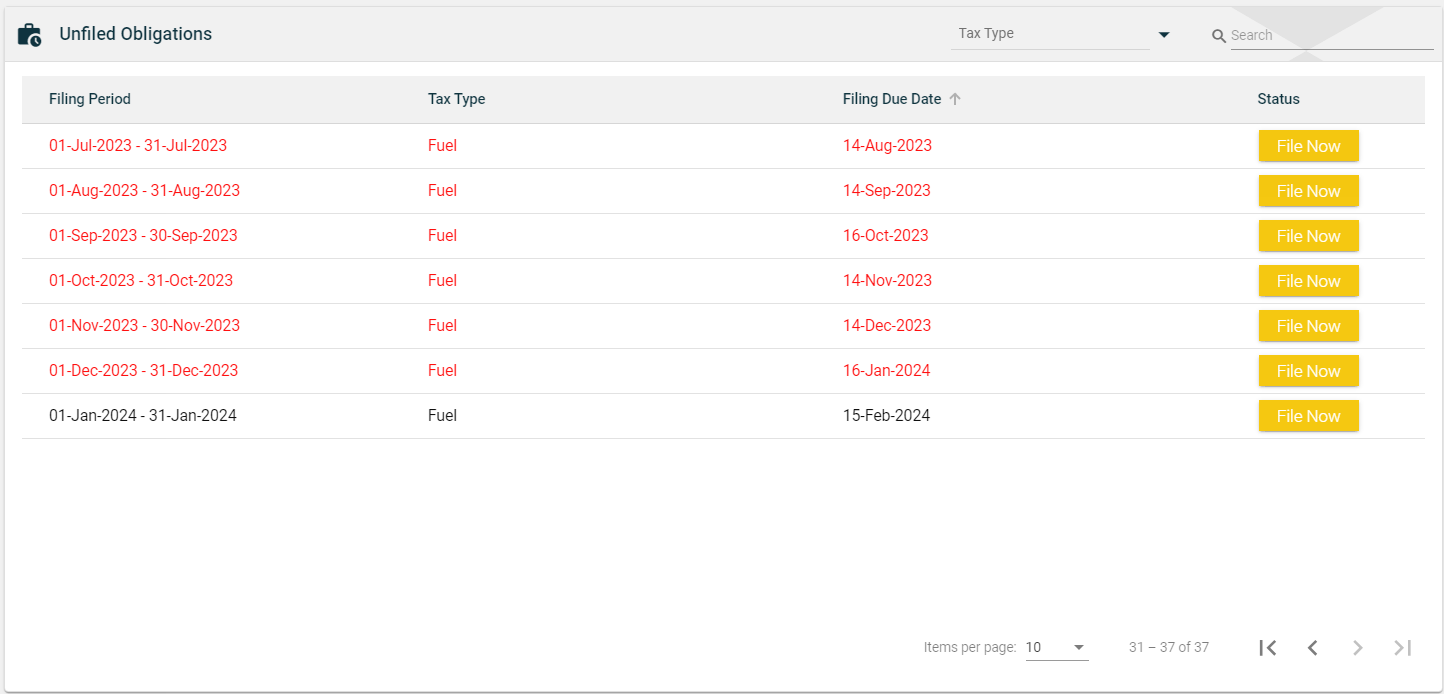Screen dimensions: 1444x694
Task: File Now for the August 2023 period
Action: (1308, 191)
